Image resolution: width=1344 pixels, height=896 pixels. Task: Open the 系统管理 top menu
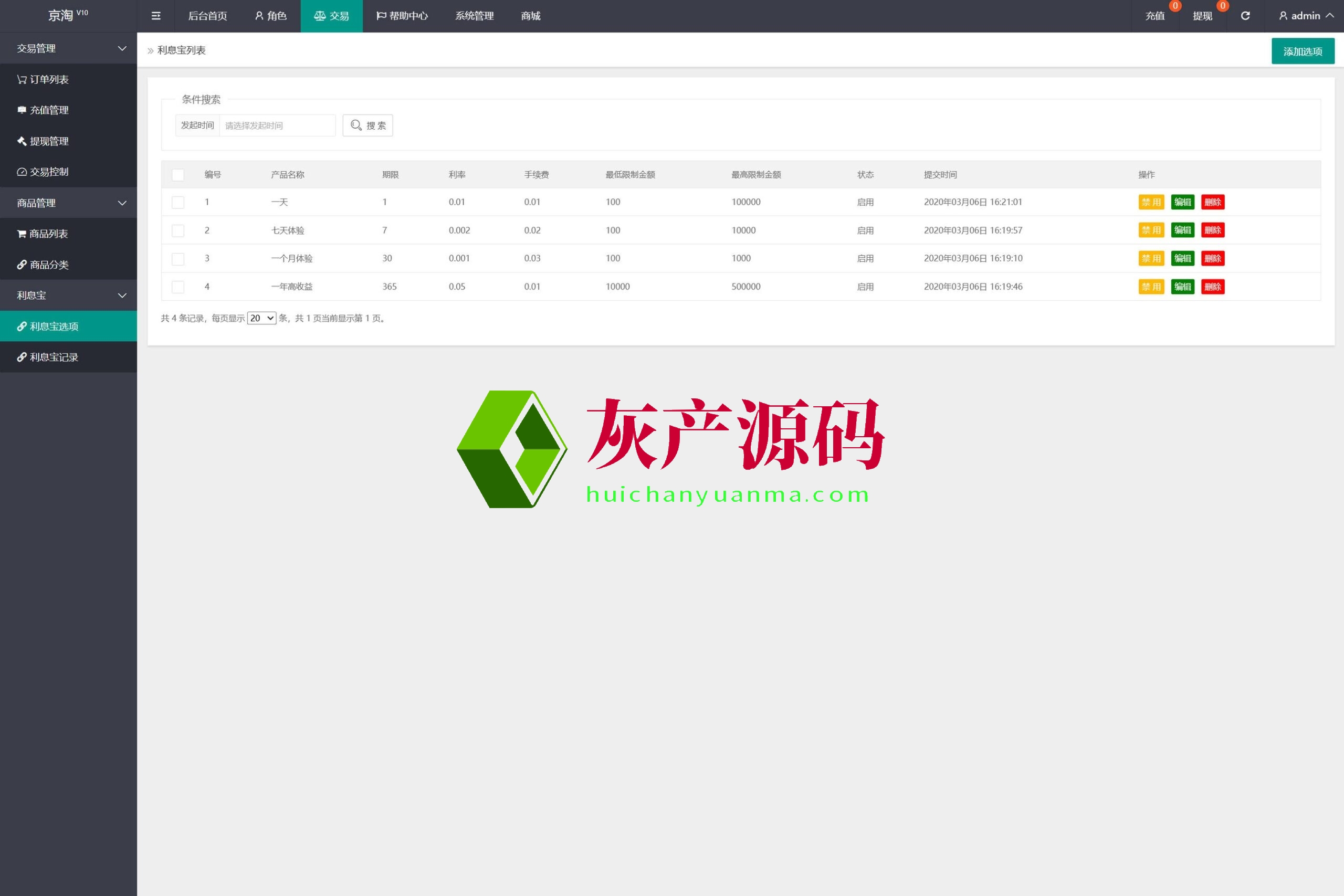474,16
